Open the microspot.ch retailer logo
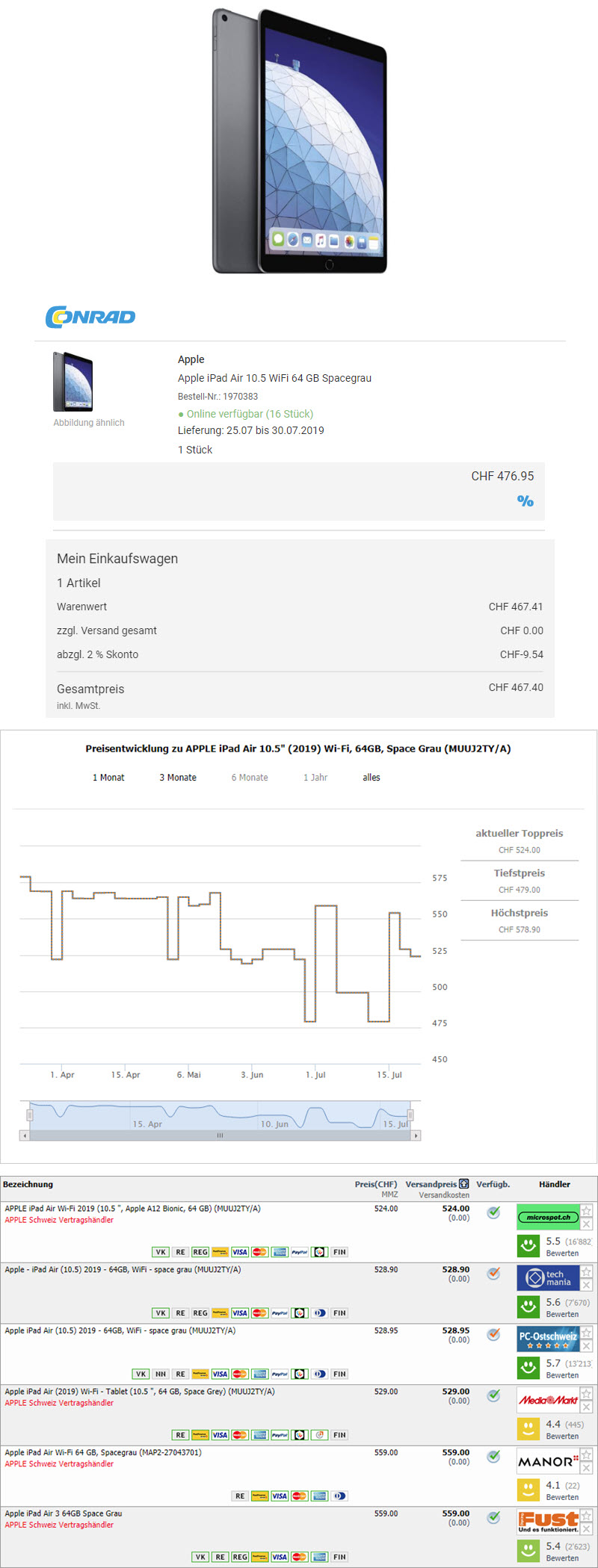This screenshot has width=598, height=1568. click(548, 1217)
